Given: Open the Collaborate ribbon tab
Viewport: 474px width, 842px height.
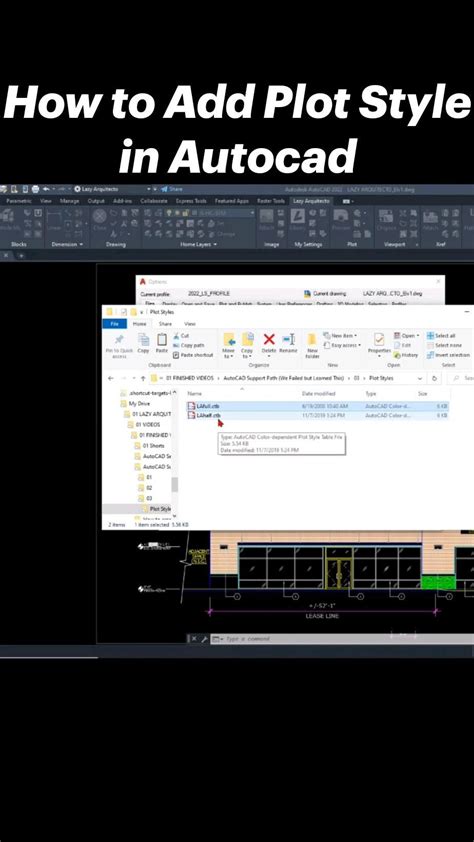Looking at the screenshot, I should [154, 201].
